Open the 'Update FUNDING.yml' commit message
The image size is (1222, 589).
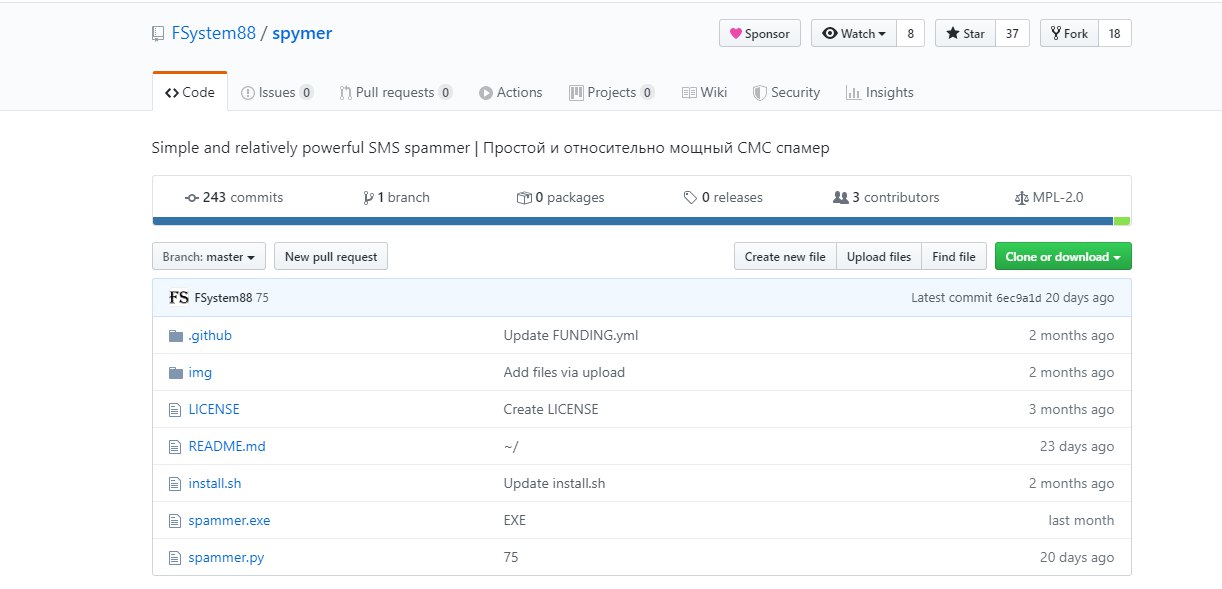571,336
